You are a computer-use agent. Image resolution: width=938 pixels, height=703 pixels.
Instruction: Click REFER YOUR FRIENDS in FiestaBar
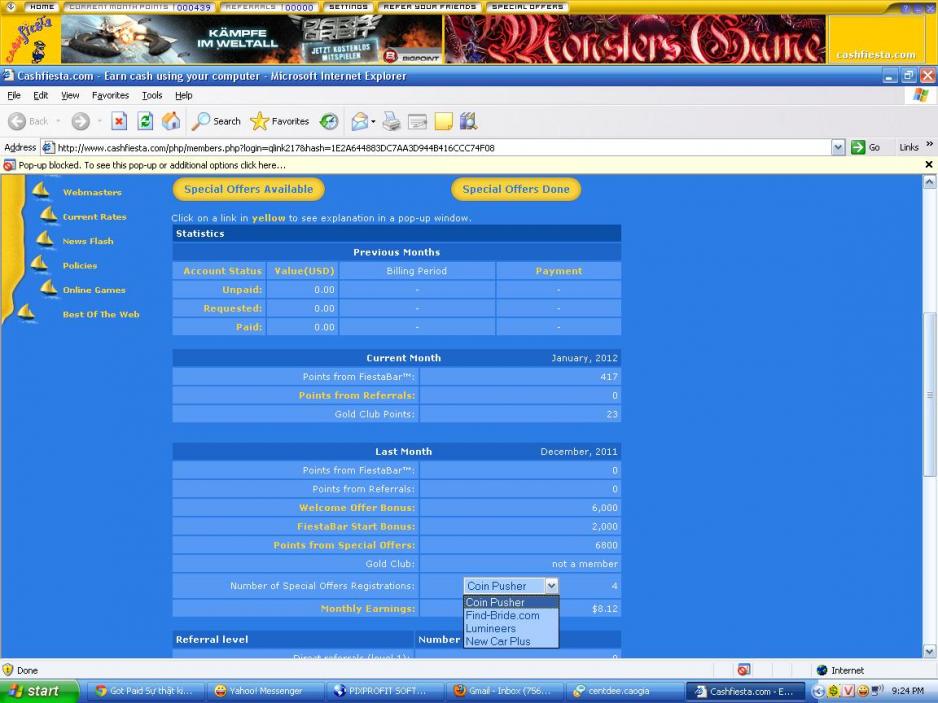pos(429,7)
